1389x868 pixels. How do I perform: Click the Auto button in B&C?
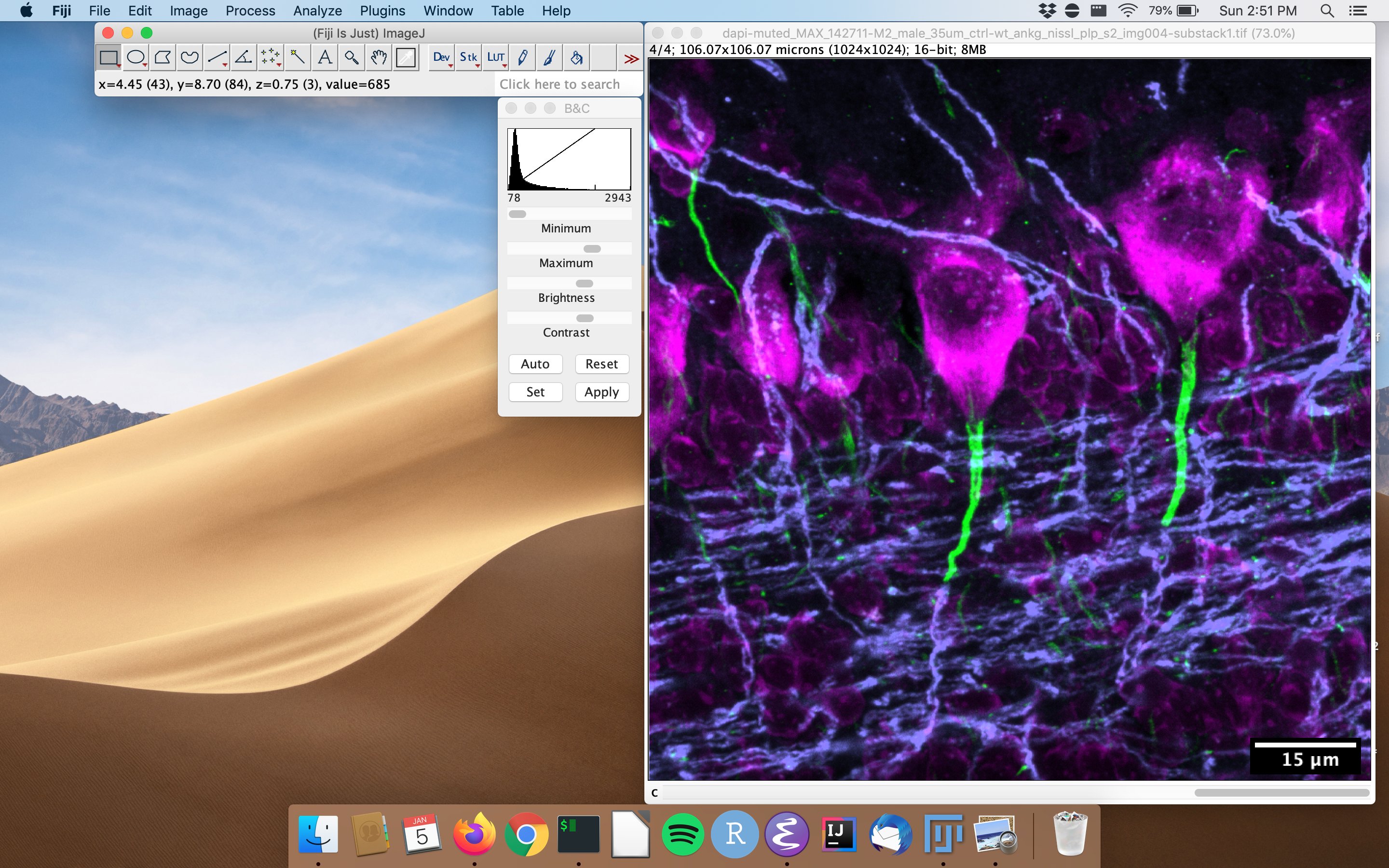click(x=534, y=363)
